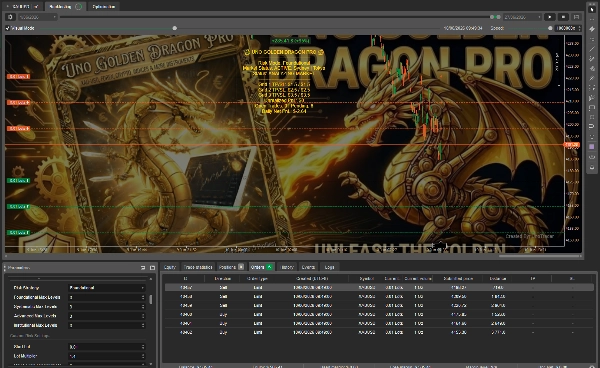
Task: Open the Risk Strategy Foundational dropdown
Action: pos(106,288)
